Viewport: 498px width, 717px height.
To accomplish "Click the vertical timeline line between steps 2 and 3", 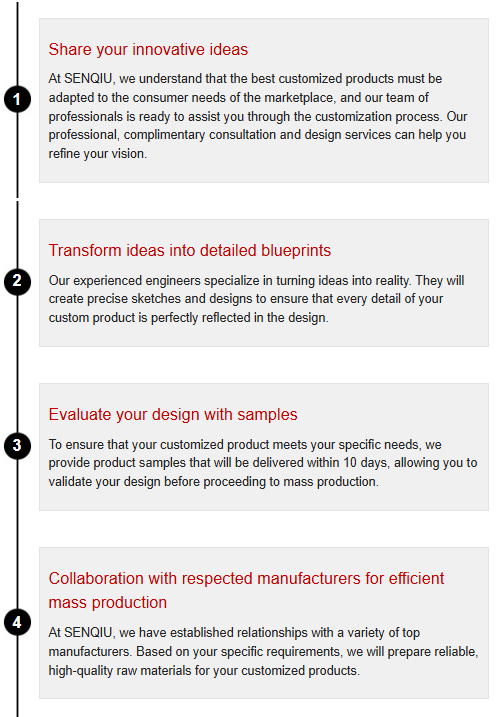I will [x=17, y=363].
